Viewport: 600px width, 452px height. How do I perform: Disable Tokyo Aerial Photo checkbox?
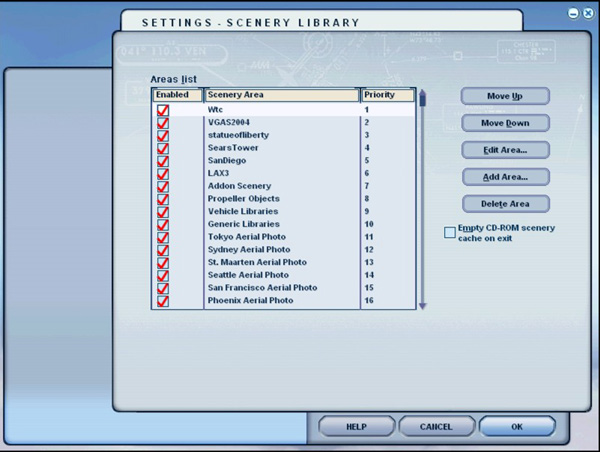click(163, 237)
